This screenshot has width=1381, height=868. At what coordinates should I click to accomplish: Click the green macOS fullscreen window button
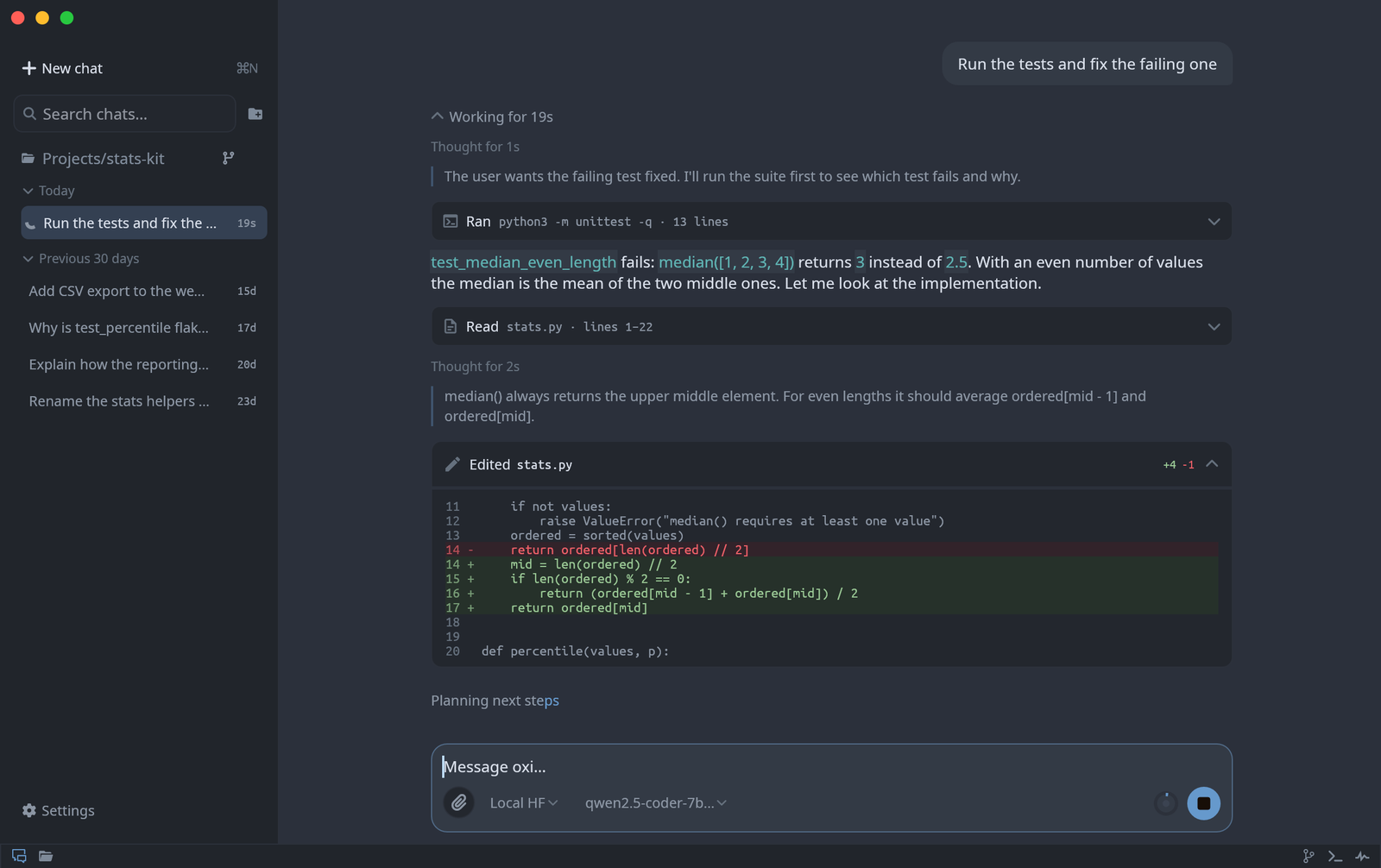pyautogui.click(x=66, y=17)
